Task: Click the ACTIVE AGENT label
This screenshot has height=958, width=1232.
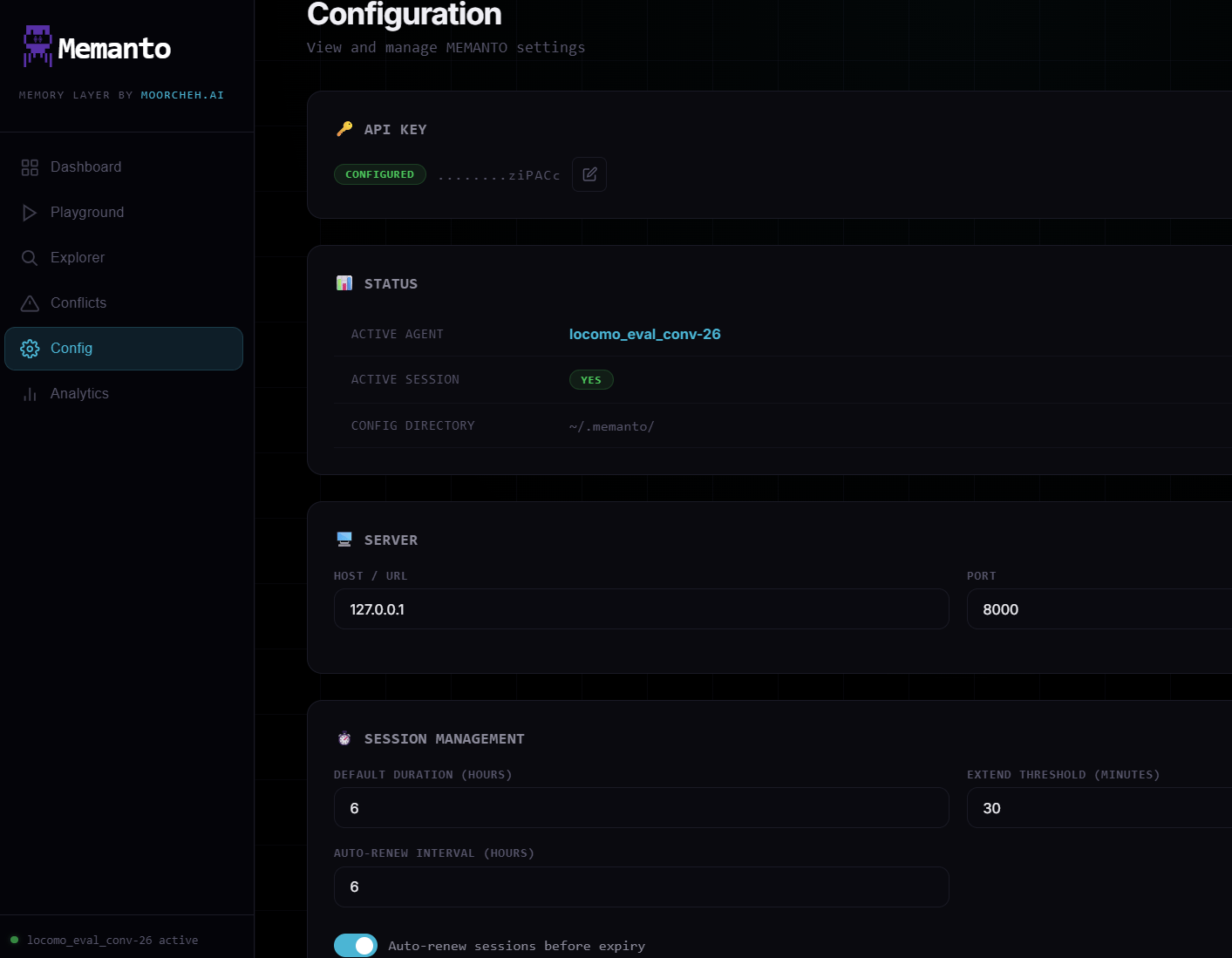Action: coord(397,334)
